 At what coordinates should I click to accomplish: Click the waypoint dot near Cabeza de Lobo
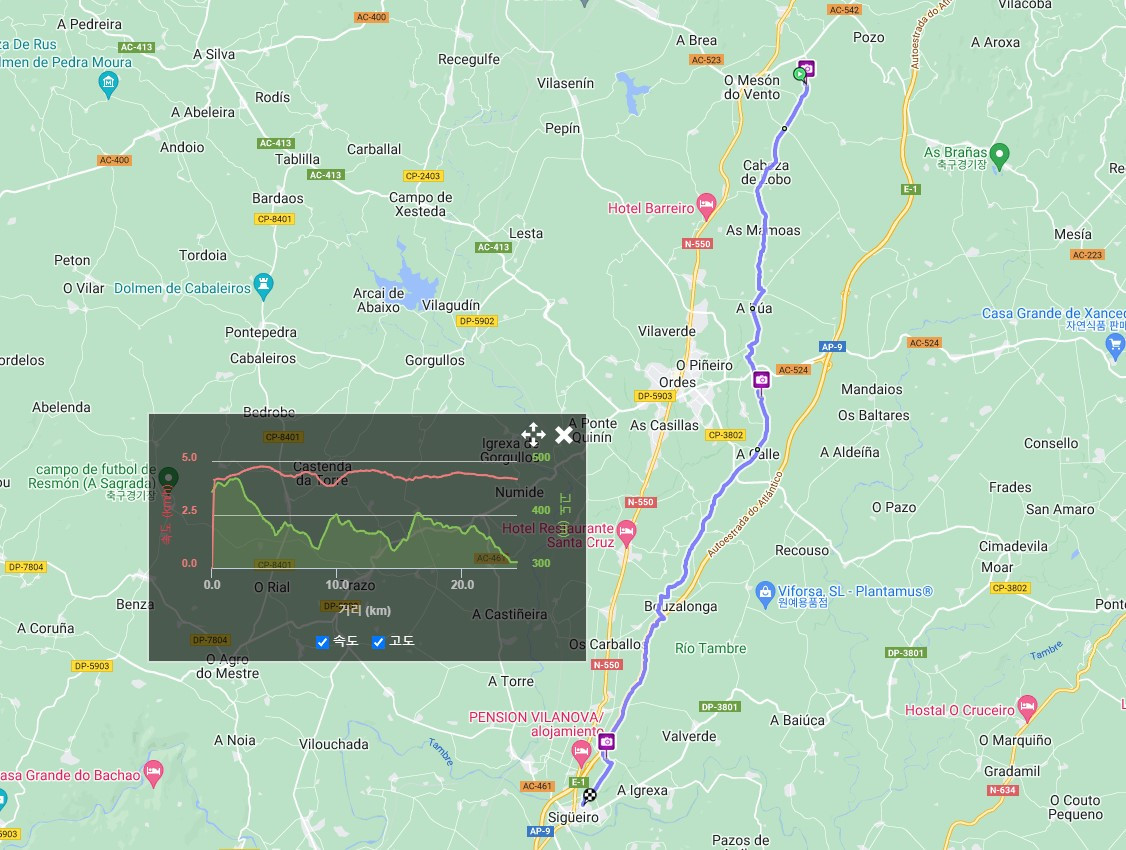(x=784, y=129)
